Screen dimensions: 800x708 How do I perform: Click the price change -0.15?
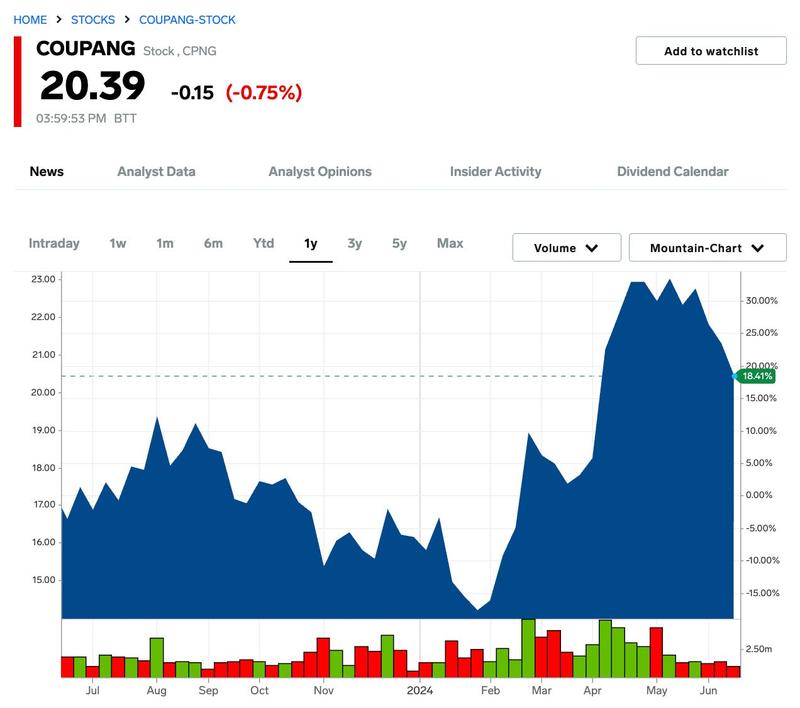tap(192, 93)
